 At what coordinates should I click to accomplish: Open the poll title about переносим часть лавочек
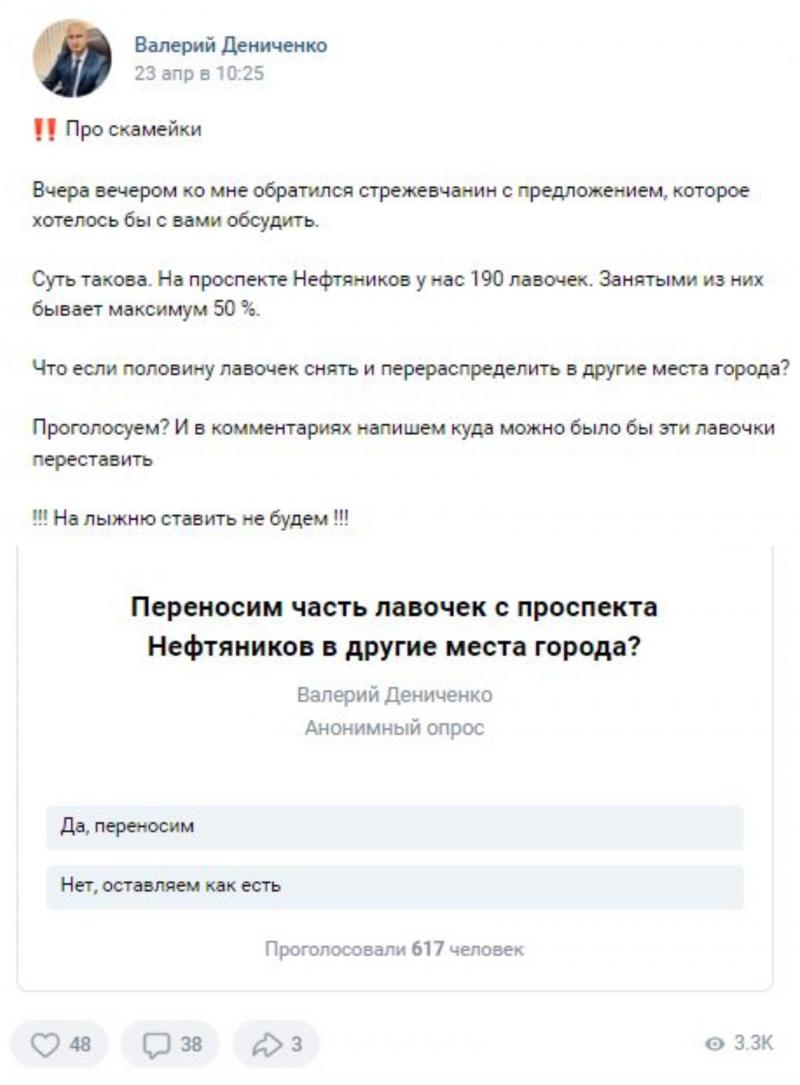coord(394,627)
